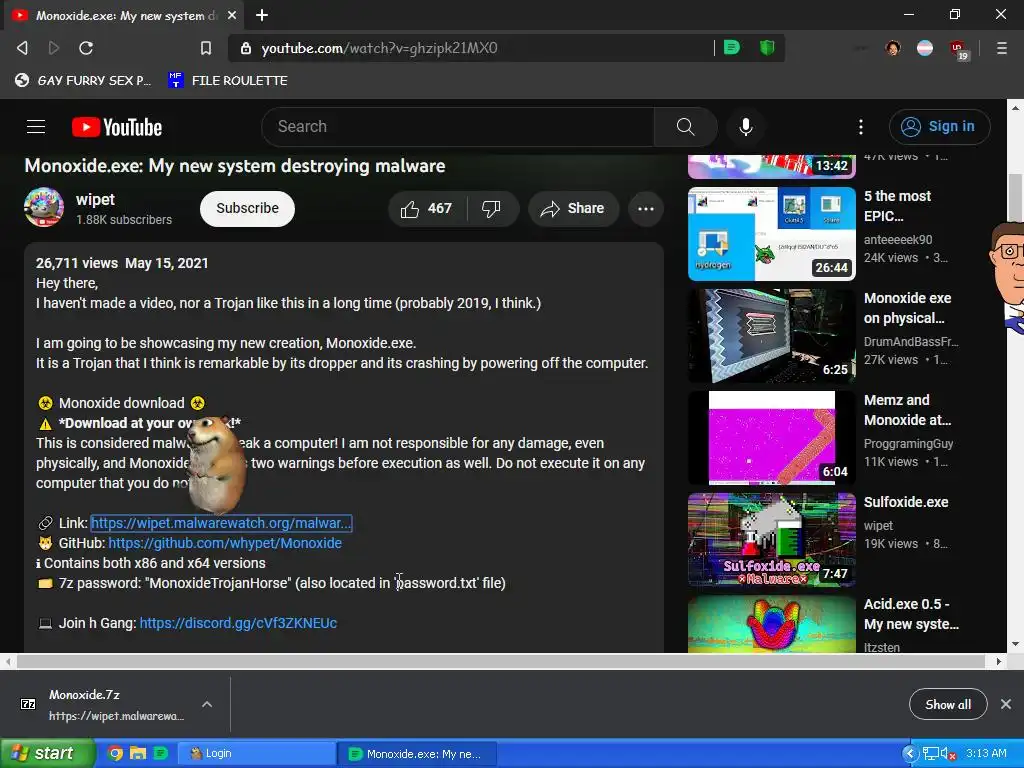Click the page vertical scrollbar thumb

pyautogui.click(x=1014, y=198)
